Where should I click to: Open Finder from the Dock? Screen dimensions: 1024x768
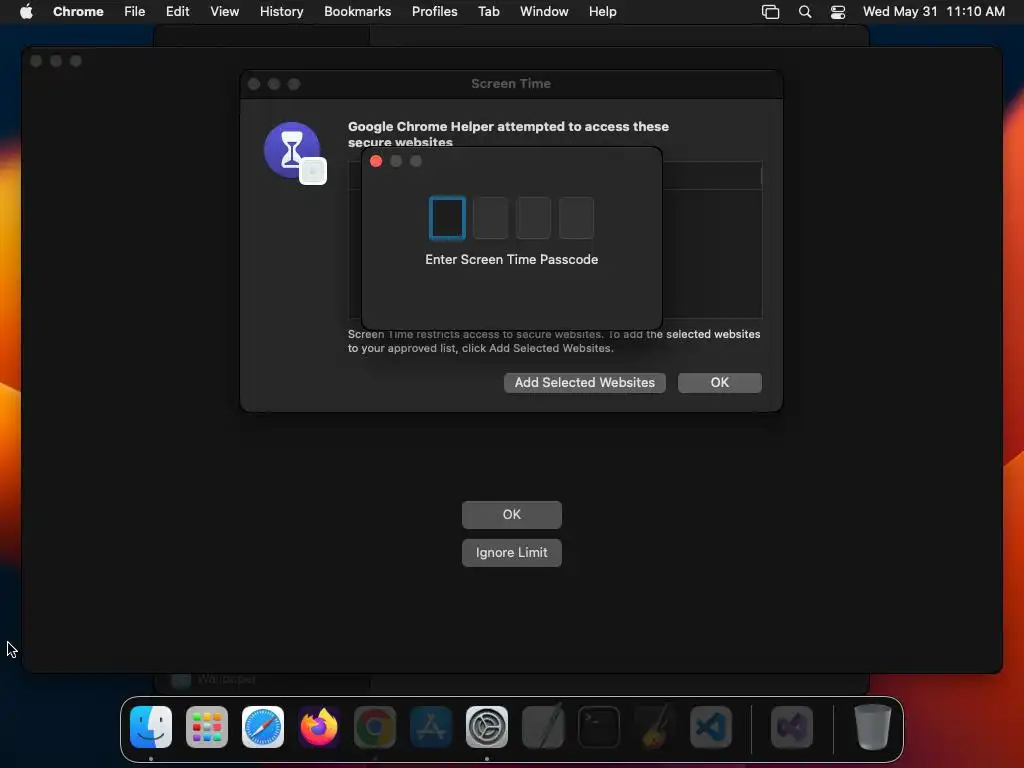pyautogui.click(x=151, y=727)
